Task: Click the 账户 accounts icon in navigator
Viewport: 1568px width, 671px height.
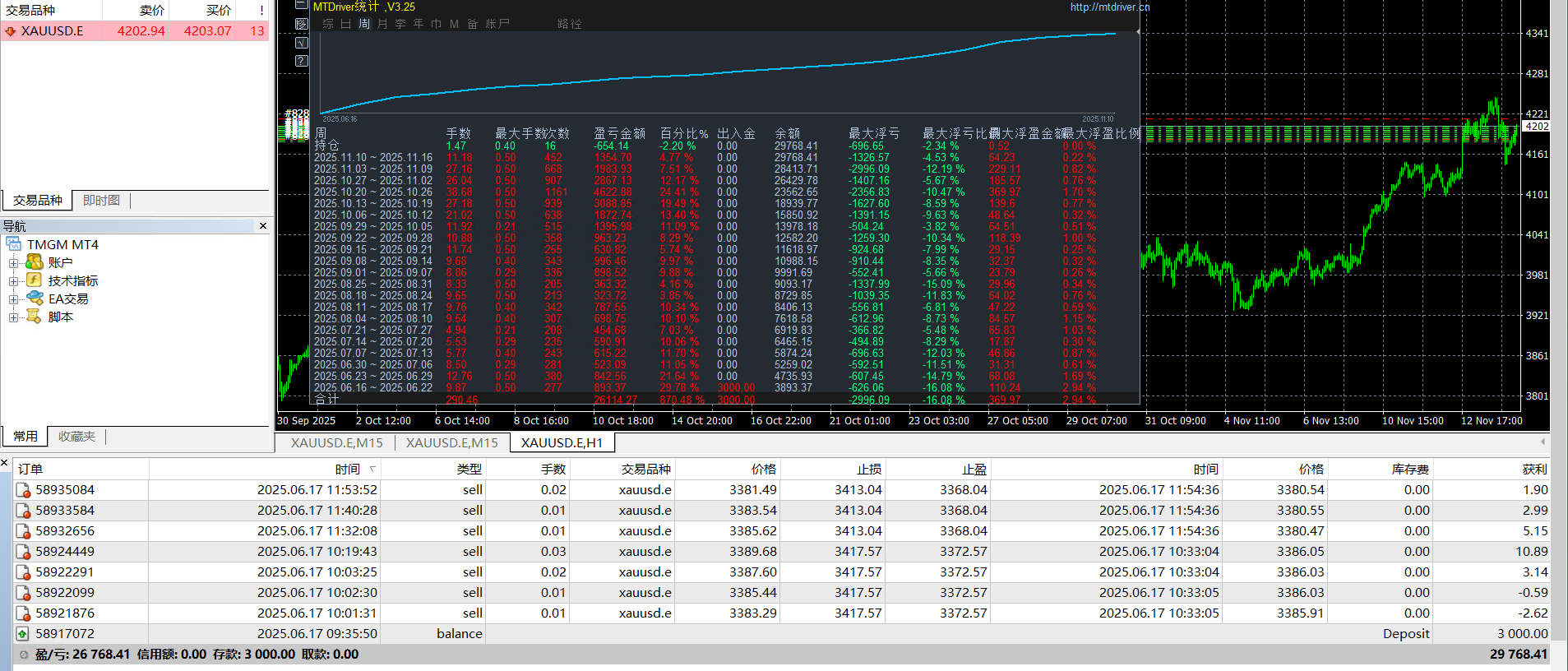Action: [x=34, y=262]
